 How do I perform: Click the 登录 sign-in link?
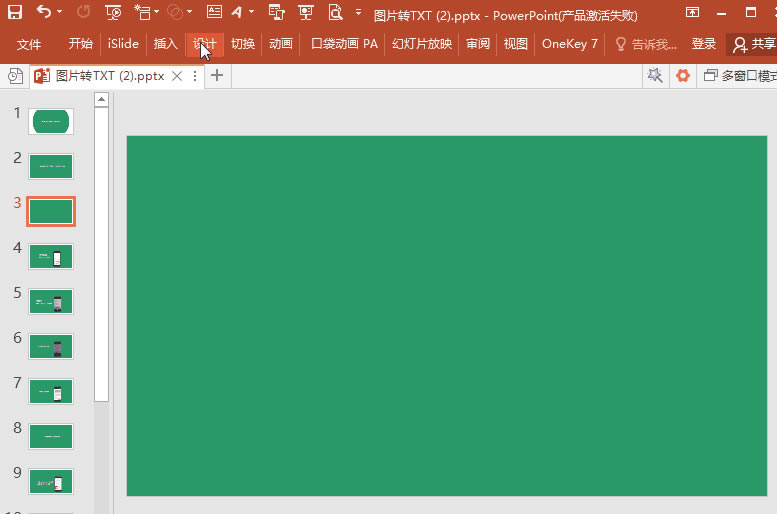[704, 44]
